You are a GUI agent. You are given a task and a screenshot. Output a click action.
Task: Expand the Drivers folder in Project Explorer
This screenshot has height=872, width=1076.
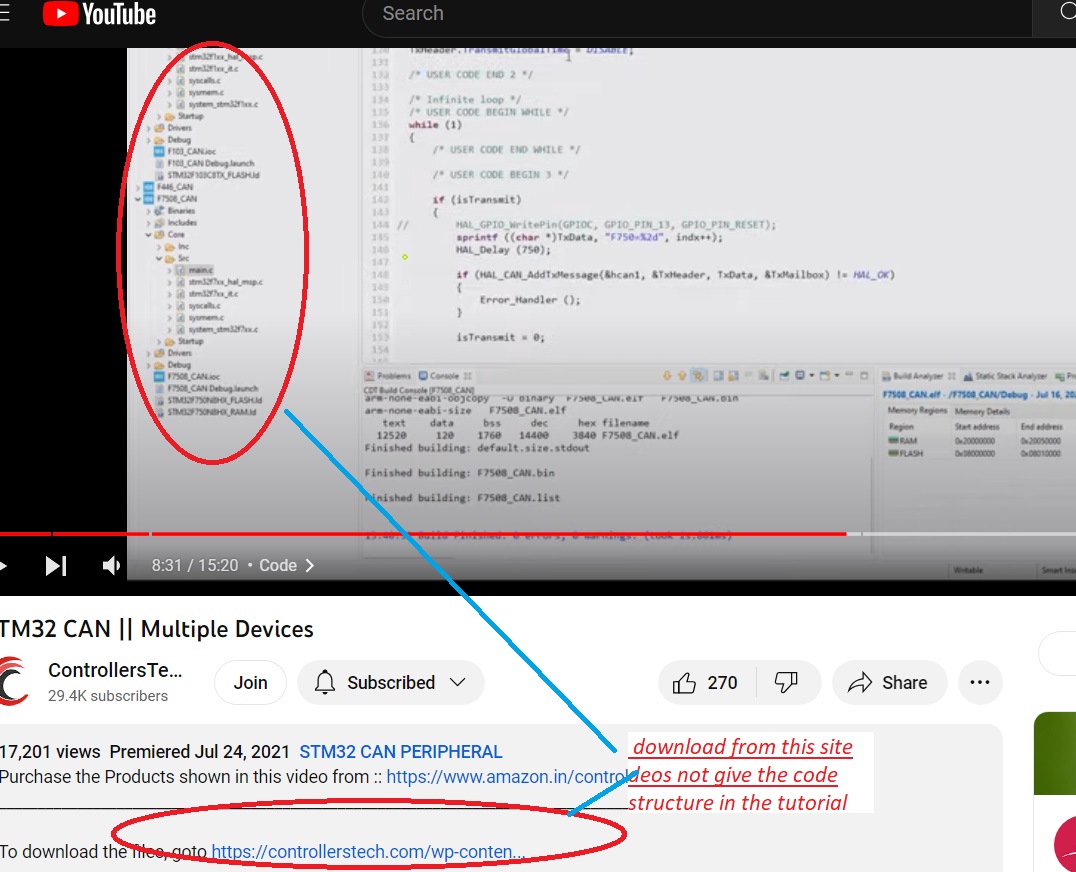pos(149,352)
